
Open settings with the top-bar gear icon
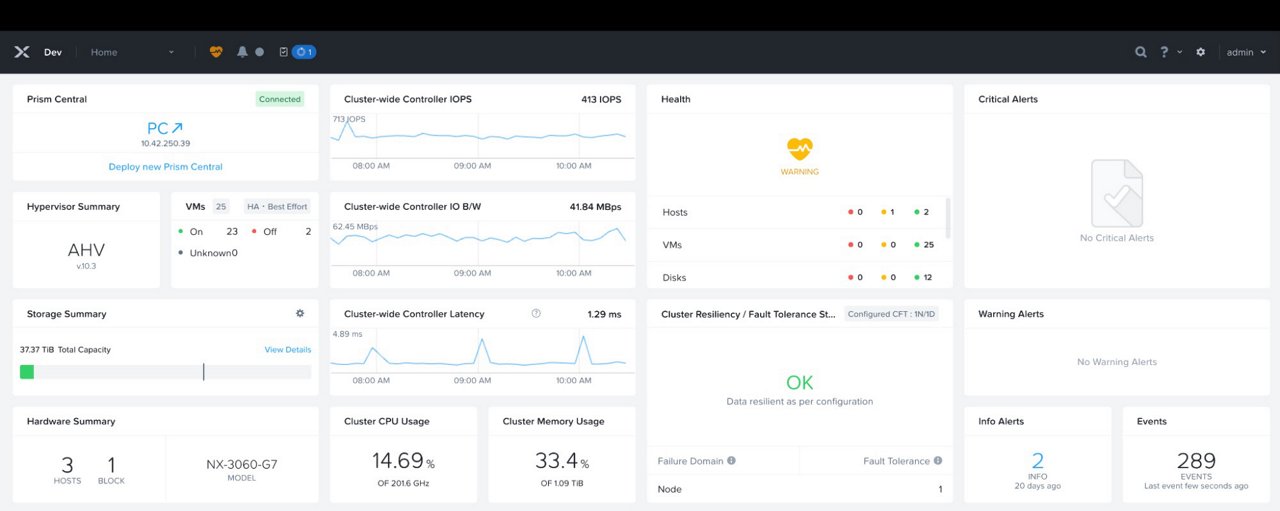pyautogui.click(x=1201, y=52)
